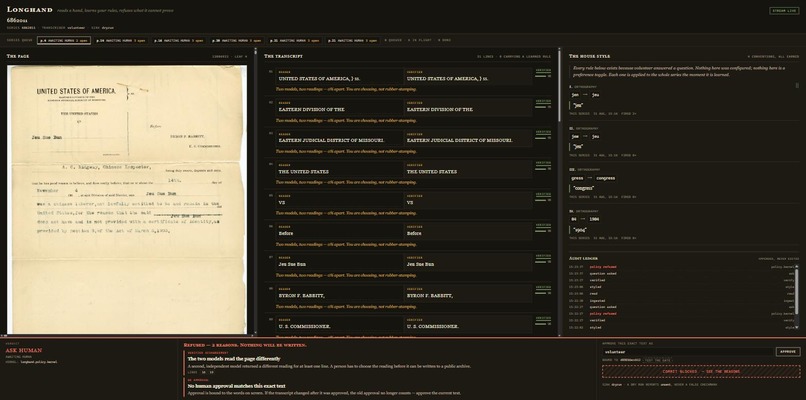Select reader reading 'THE UNITED STATES' line 04
Screen dimensions: 806x400
coord(339,169)
